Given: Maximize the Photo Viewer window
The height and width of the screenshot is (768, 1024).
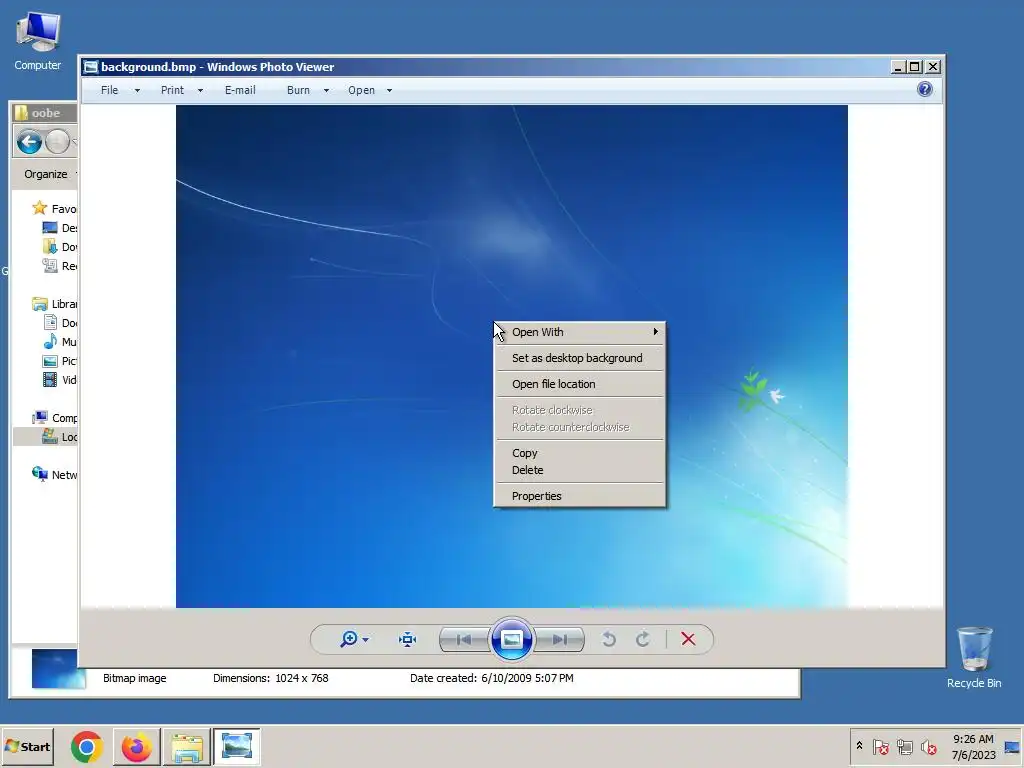Looking at the screenshot, I should click(915, 67).
